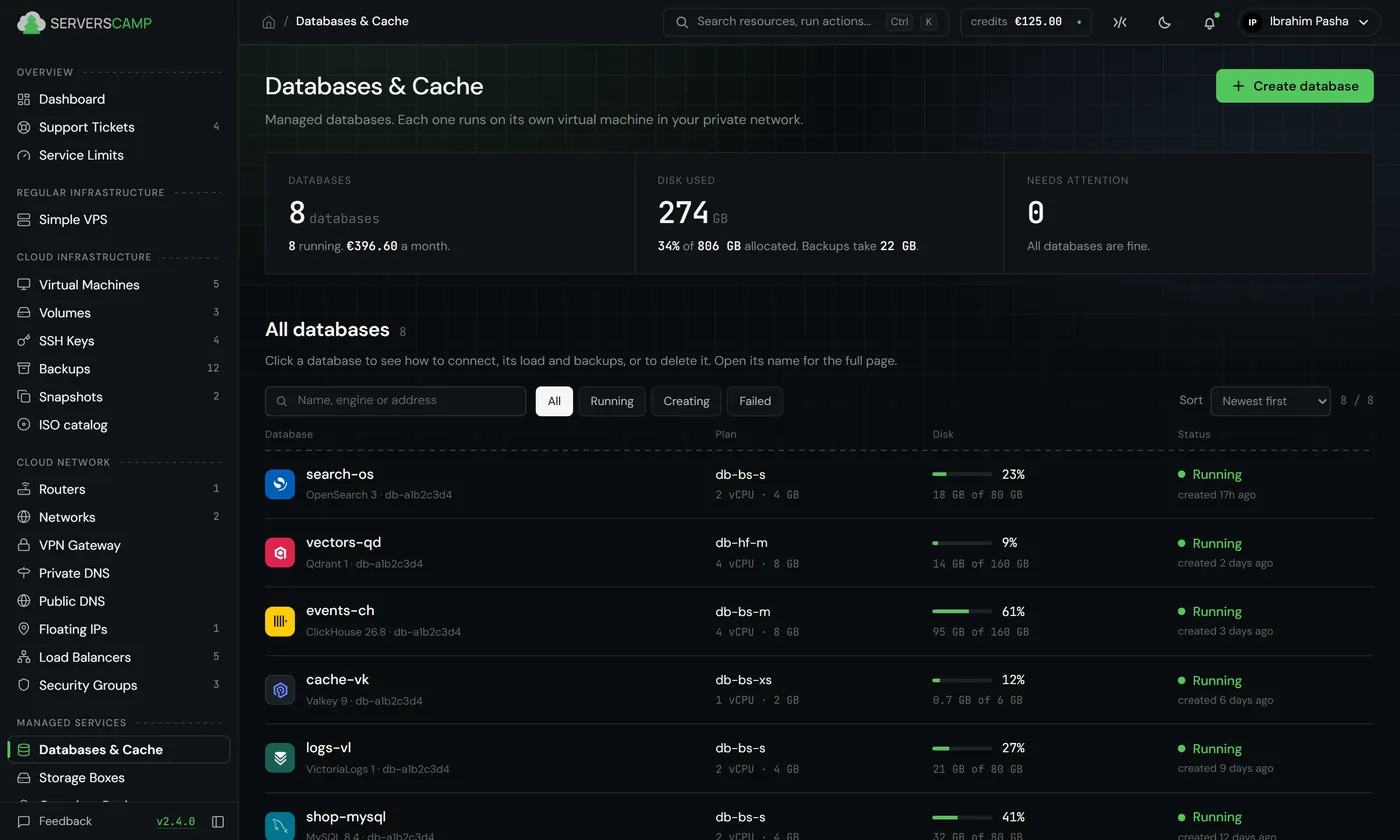Click the cache-vk db-bs-xs plan

[744, 680]
